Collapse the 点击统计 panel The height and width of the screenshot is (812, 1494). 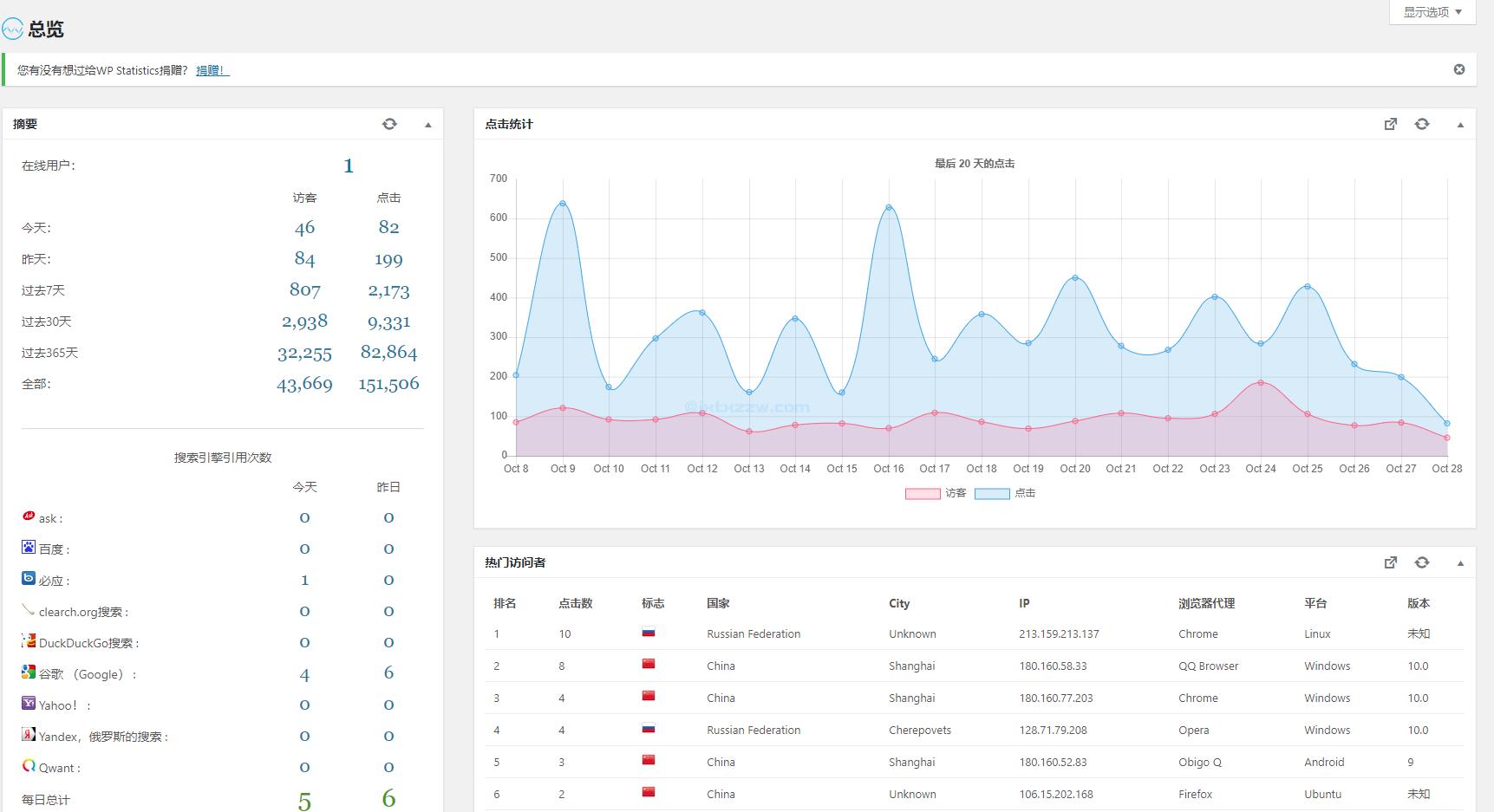[1460, 125]
